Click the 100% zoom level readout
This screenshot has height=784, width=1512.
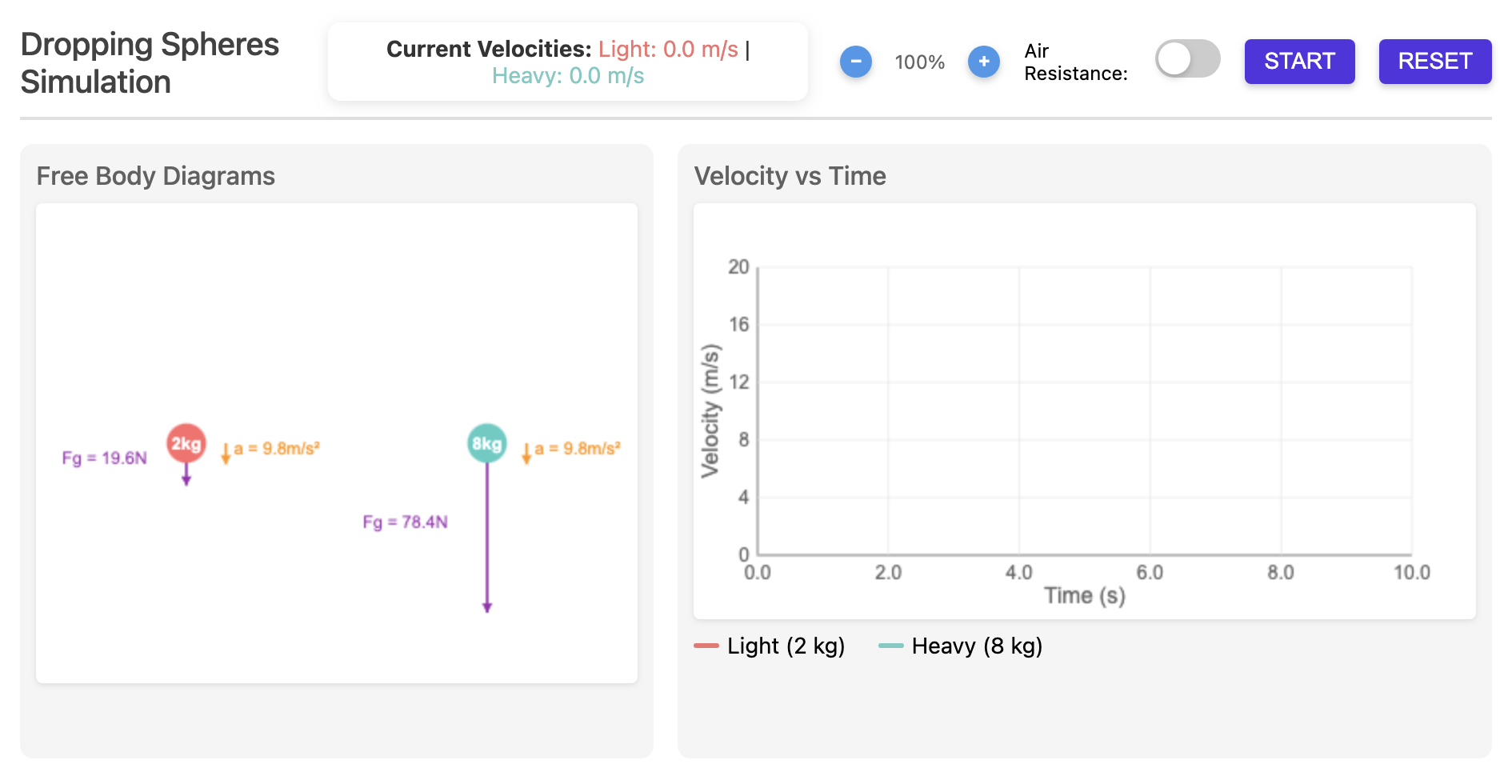pyautogui.click(x=919, y=62)
